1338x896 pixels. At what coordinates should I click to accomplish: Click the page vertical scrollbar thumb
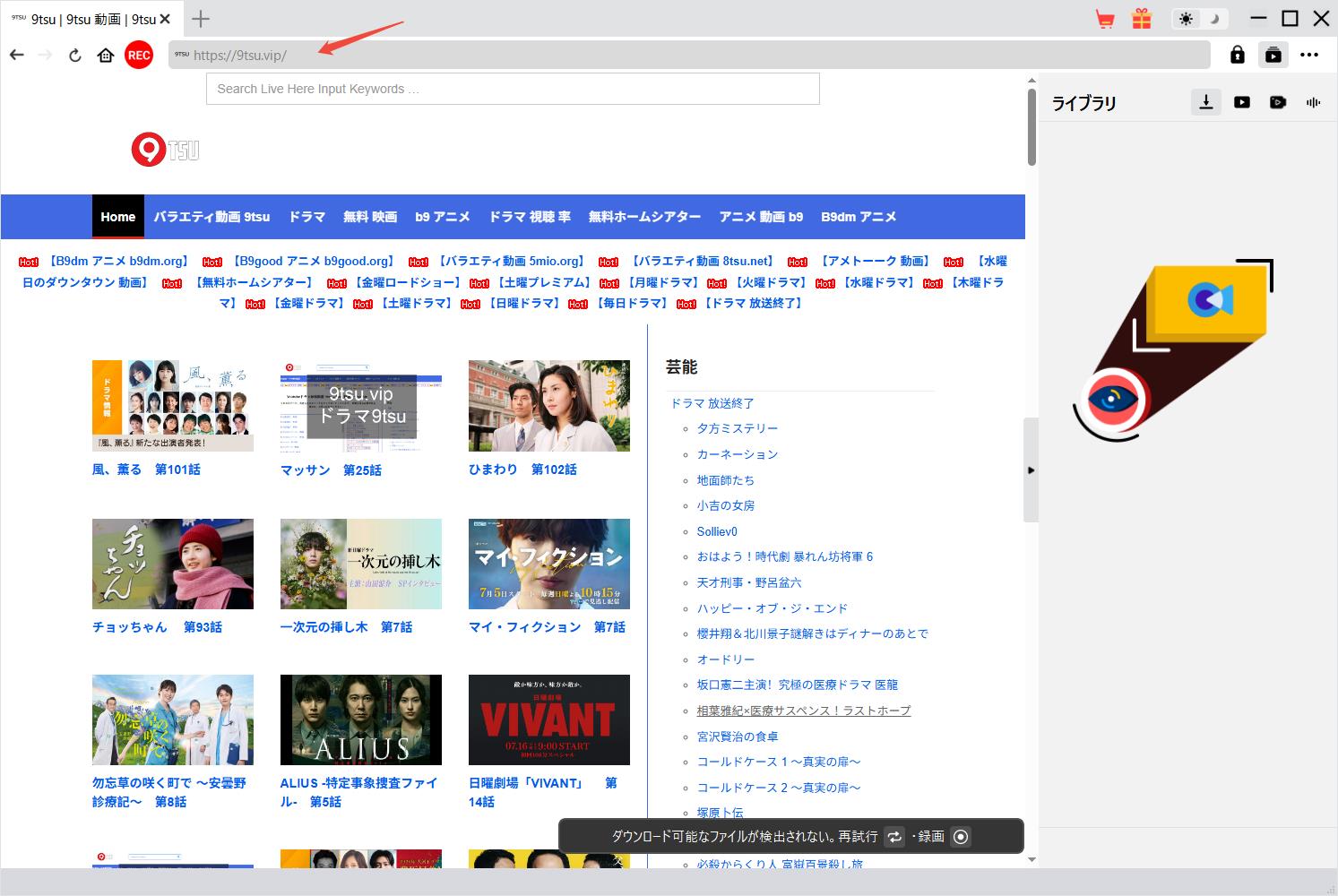coord(1032,127)
